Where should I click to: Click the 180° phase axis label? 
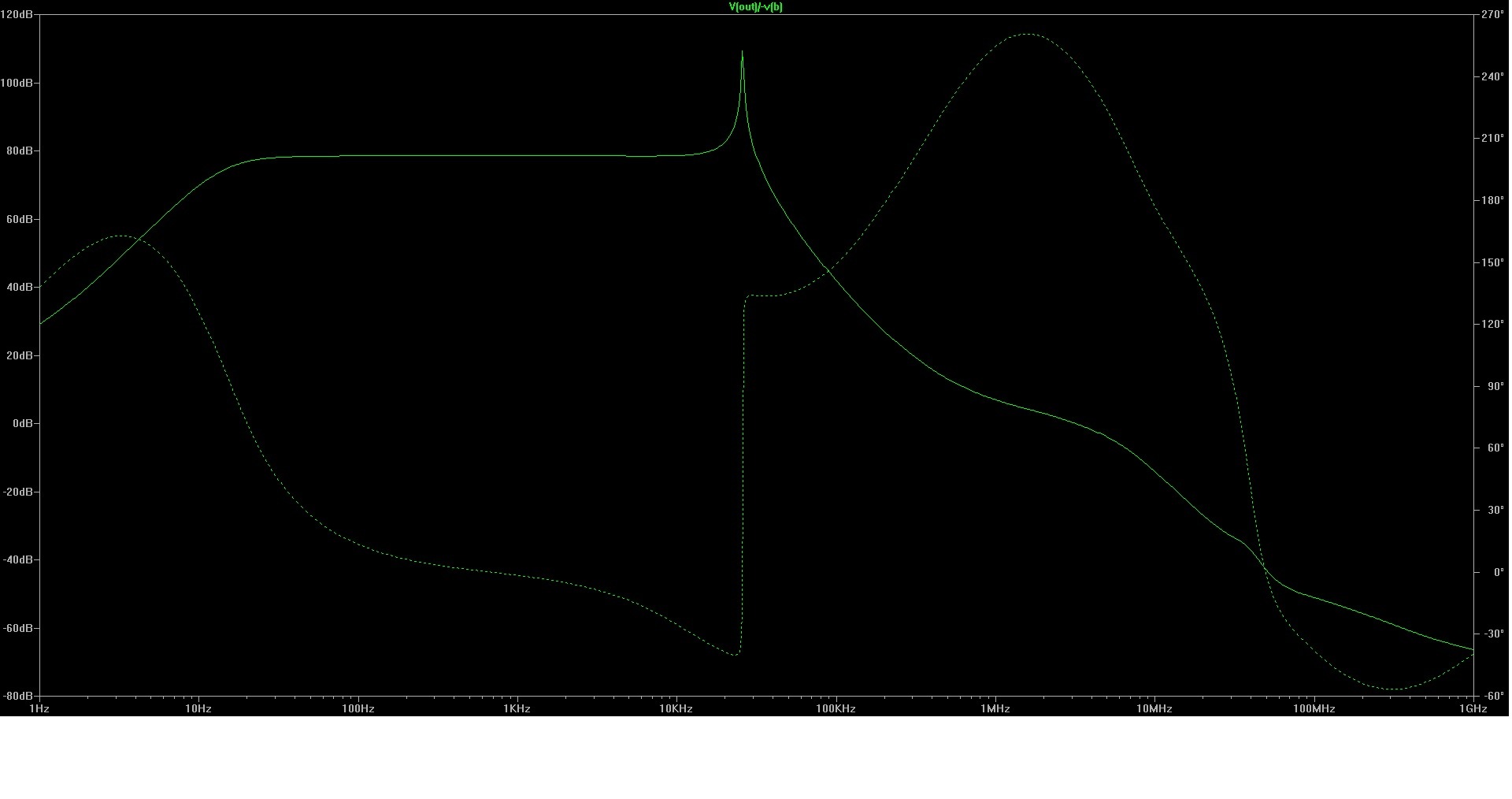(1493, 201)
